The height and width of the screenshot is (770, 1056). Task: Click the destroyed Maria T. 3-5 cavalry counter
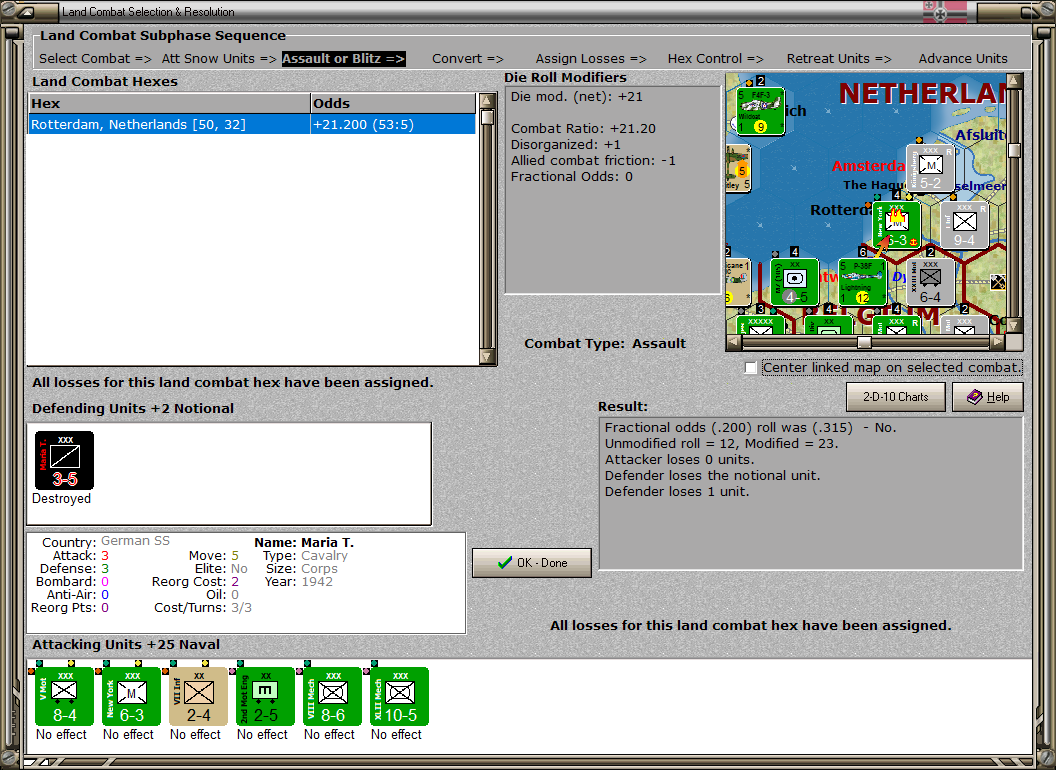(65, 460)
